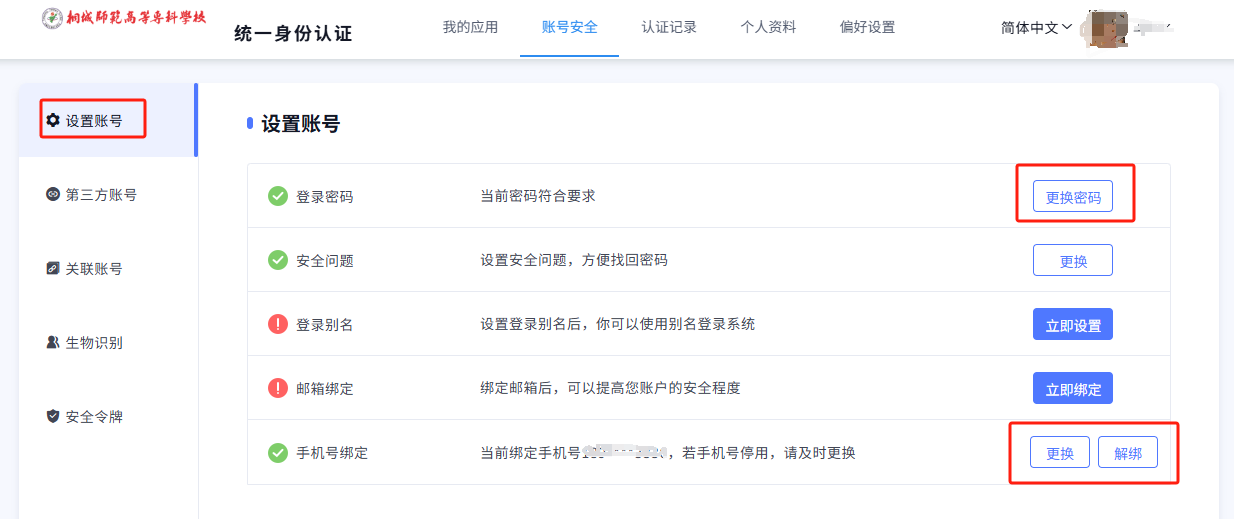Click red warning icon next to 邮箱绑定
The image size is (1234, 519).
click(x=278, y=388)
